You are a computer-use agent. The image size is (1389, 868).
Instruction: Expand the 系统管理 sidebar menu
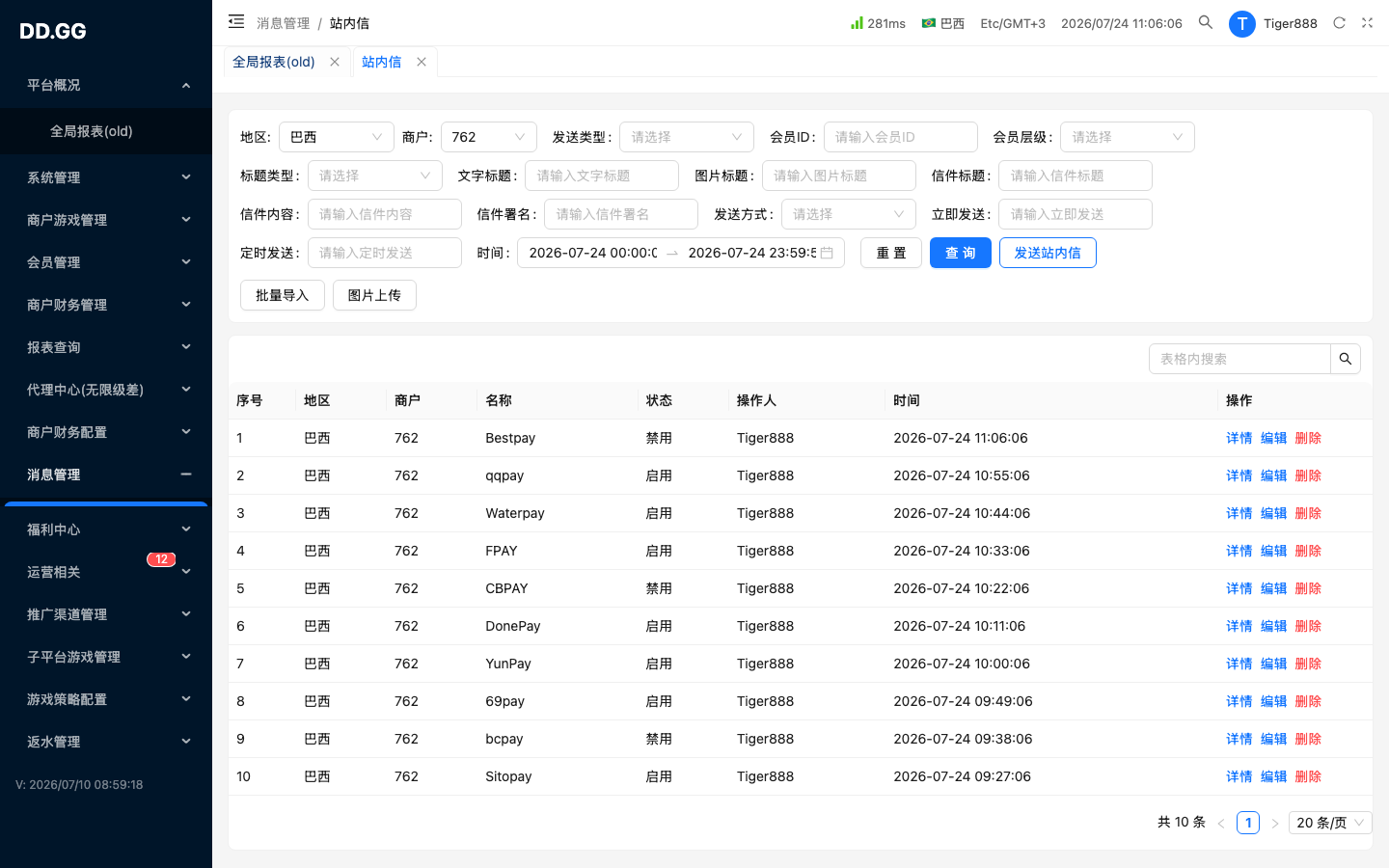point(106,177)
